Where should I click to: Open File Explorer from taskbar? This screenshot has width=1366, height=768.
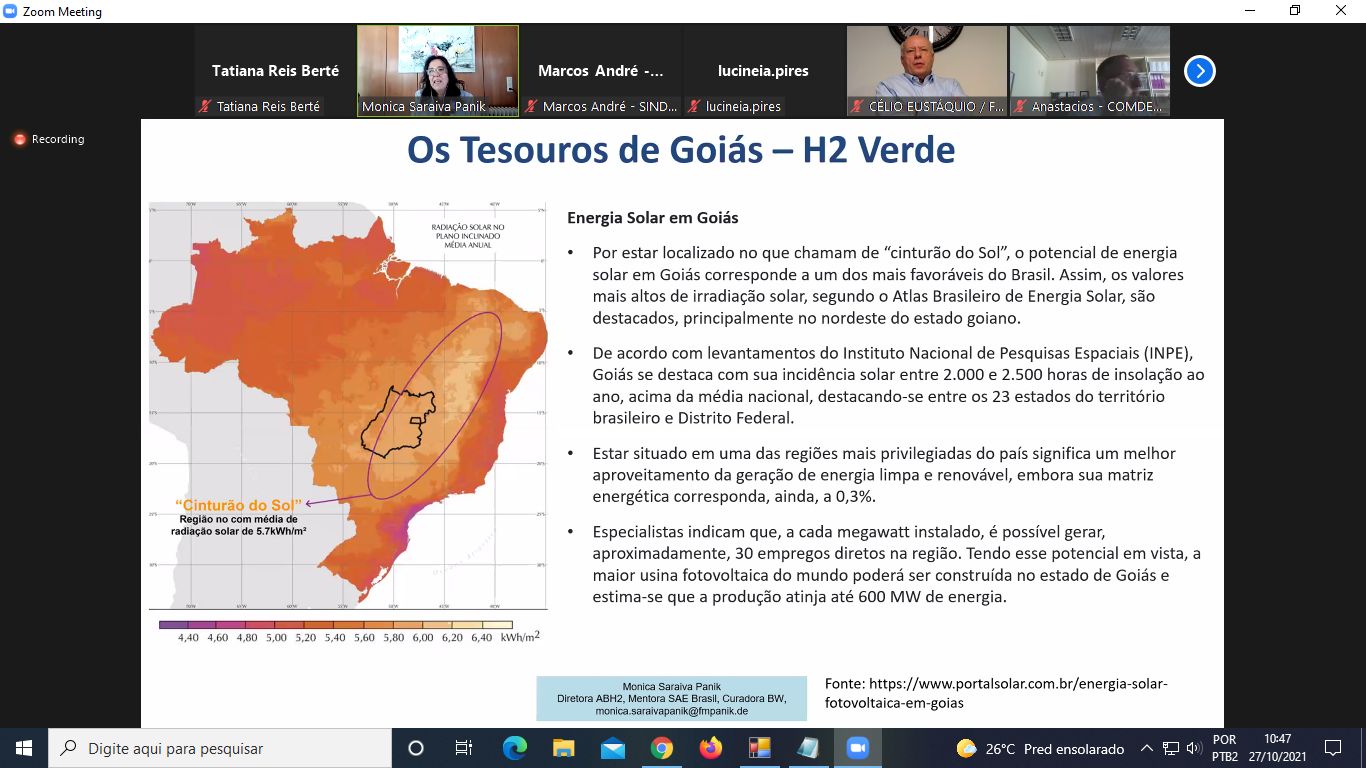[x=564, y=748]
